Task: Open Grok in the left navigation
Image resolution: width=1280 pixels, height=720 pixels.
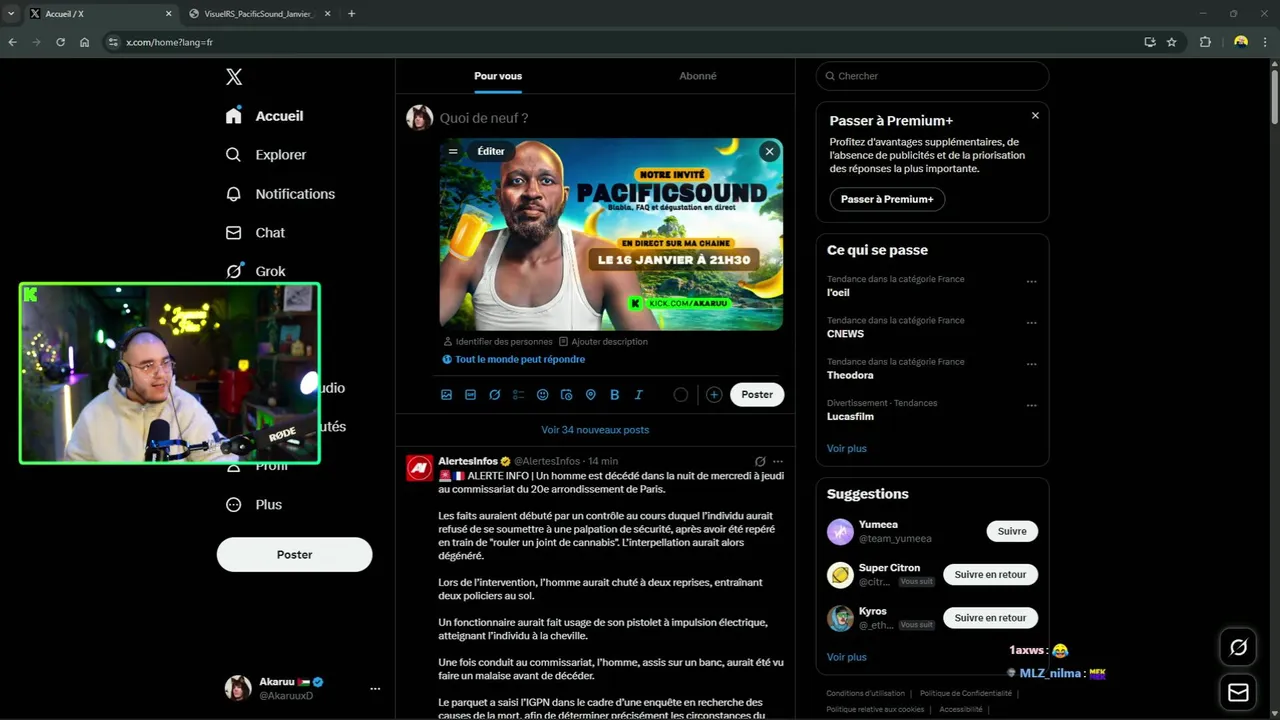Action: [x=255, y=271]
